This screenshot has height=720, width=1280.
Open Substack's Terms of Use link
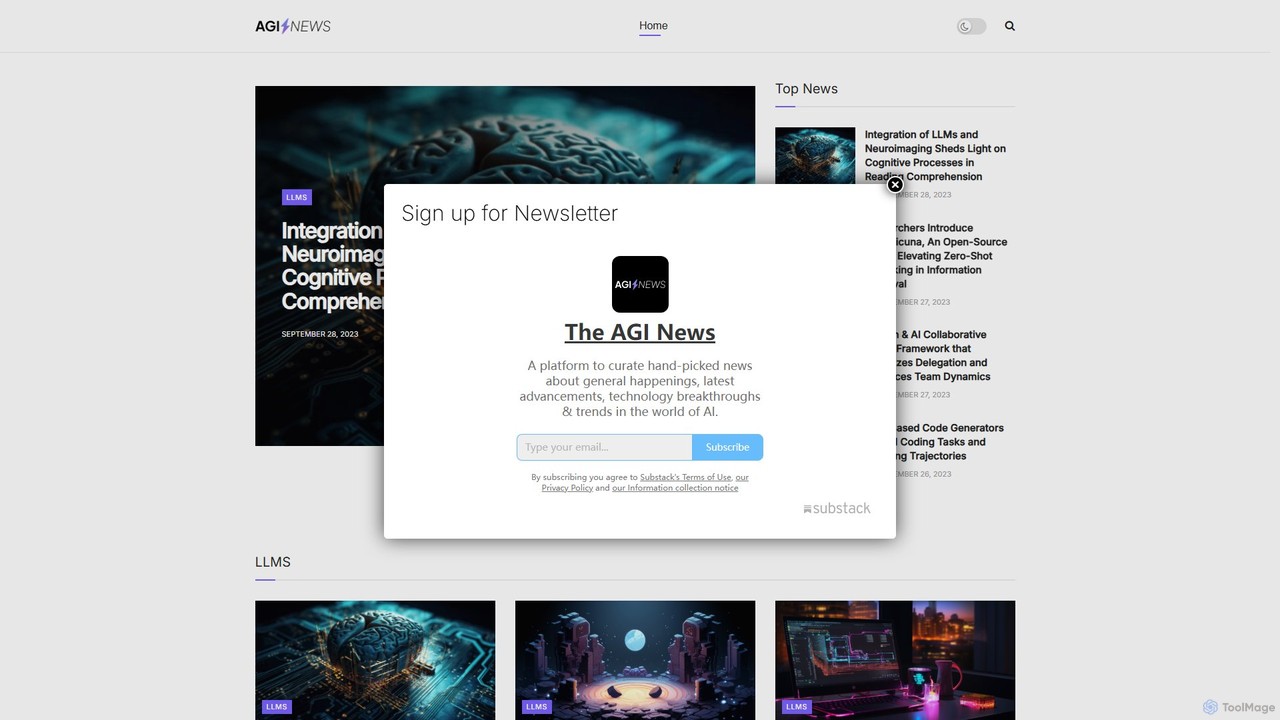[686, 477]
